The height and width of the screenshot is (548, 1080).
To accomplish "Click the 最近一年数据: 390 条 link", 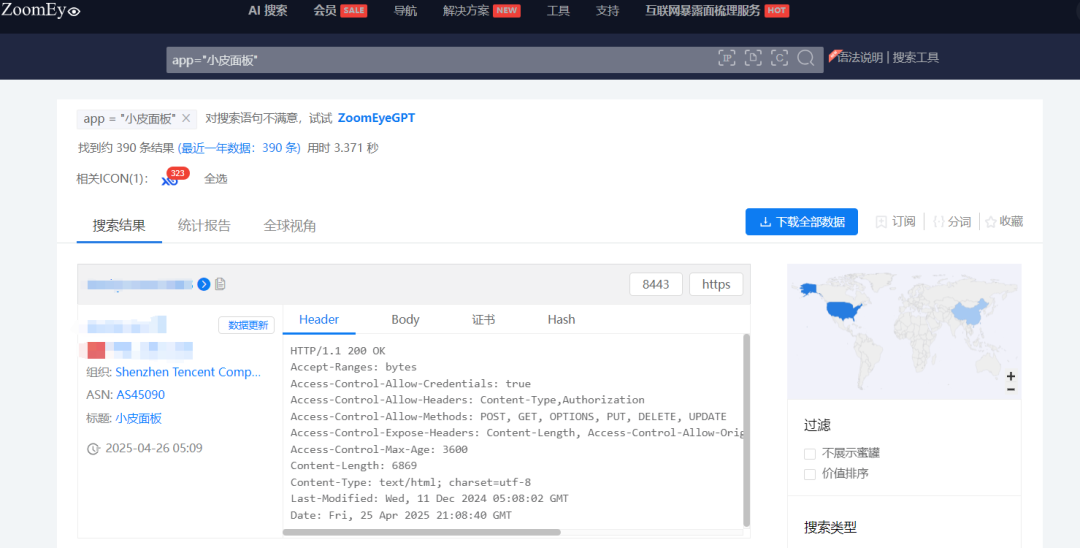I will pos(239,148).
